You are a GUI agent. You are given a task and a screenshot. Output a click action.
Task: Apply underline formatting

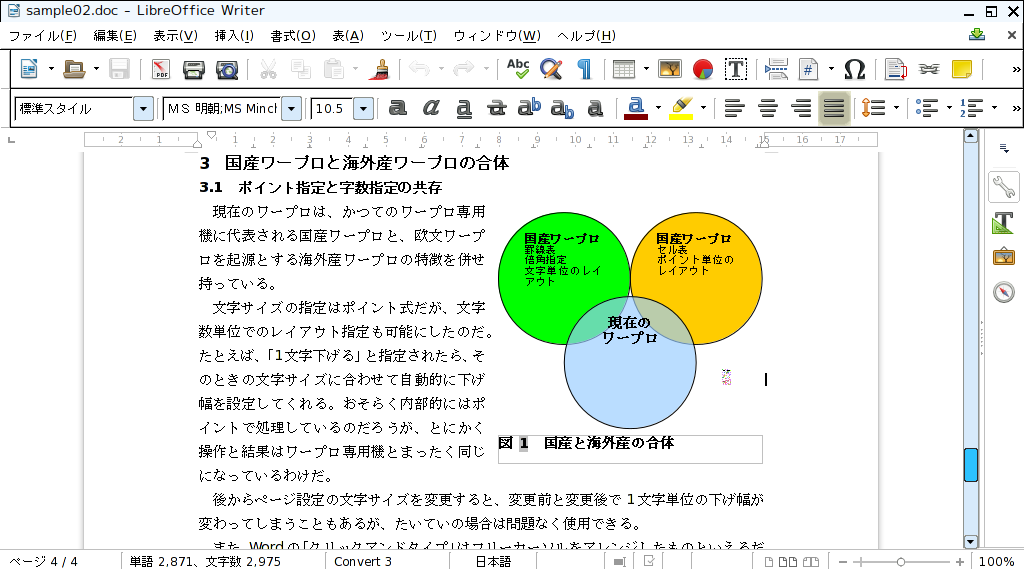pyautogui.click(x=464, y=108)
